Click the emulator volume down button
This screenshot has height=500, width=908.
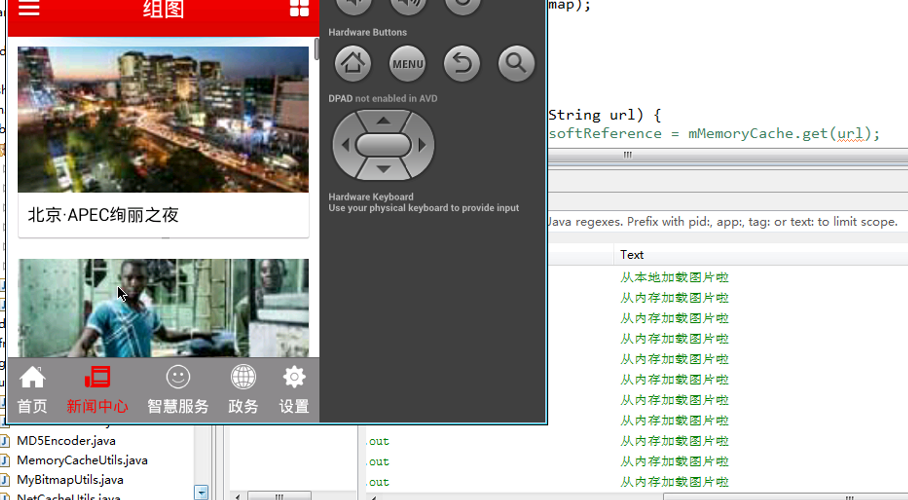(x=353, y=5)
